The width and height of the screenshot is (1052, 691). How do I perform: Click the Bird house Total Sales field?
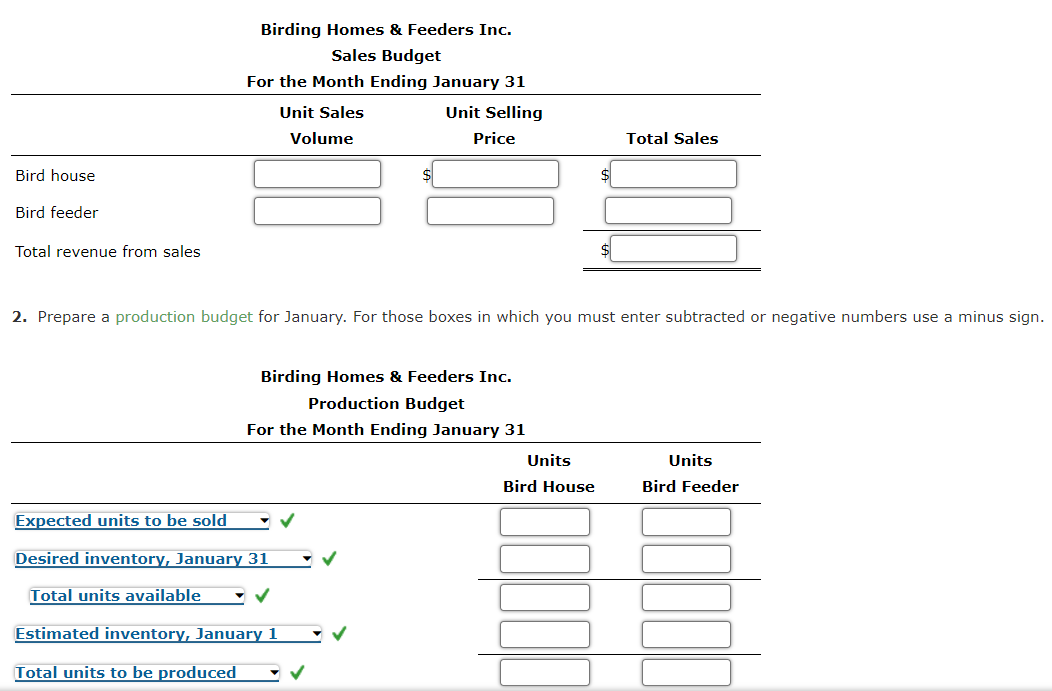673,173
